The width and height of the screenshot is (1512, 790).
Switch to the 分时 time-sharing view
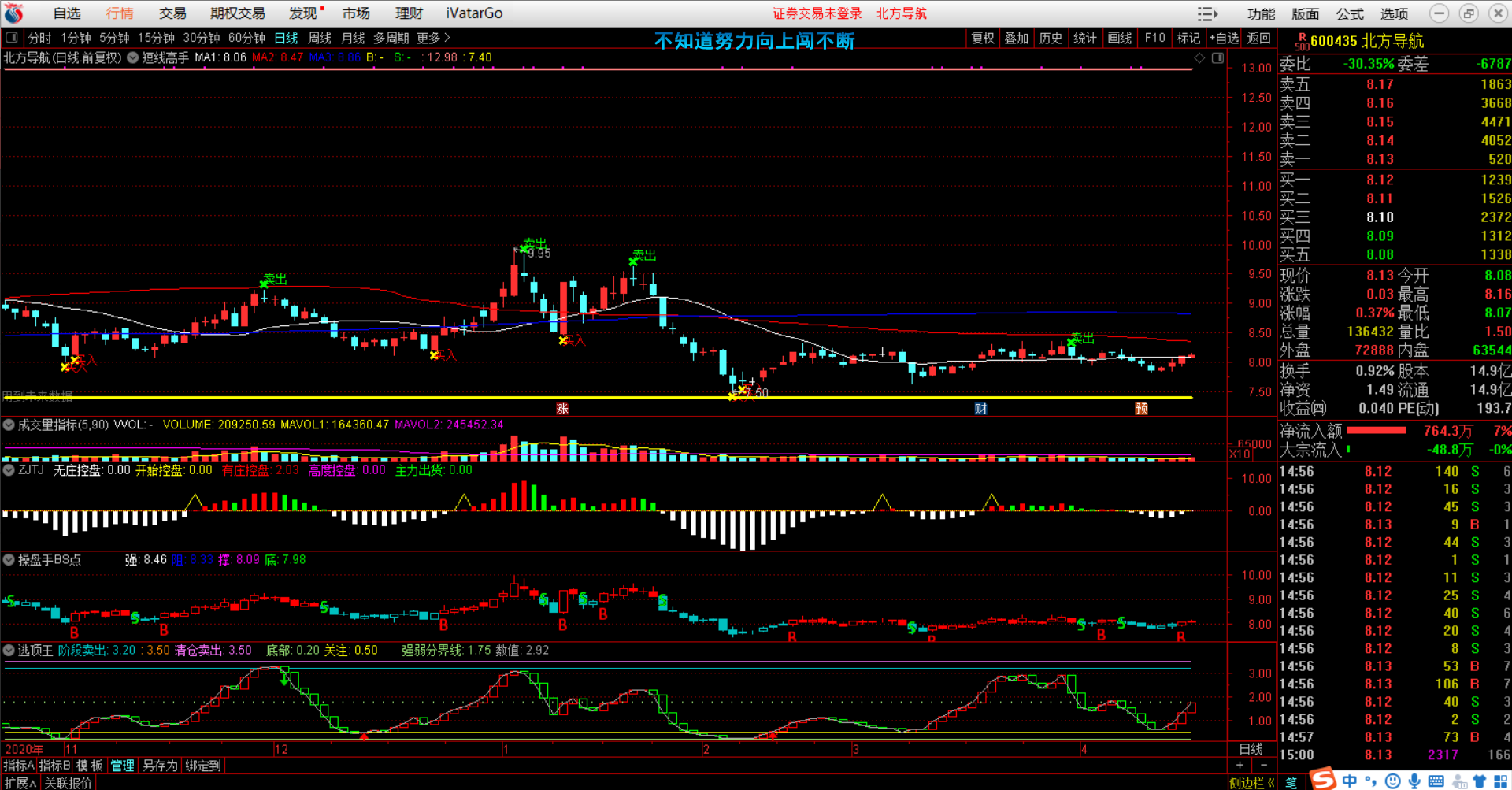[39, 38]
